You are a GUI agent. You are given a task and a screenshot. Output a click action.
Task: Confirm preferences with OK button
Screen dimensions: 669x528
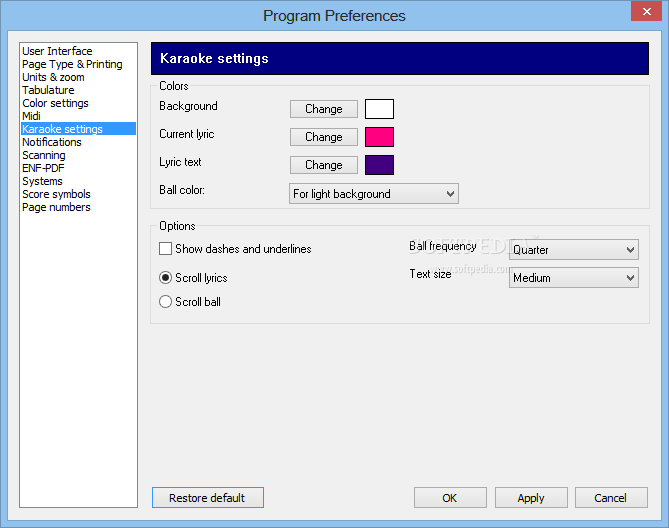point(450,498)
